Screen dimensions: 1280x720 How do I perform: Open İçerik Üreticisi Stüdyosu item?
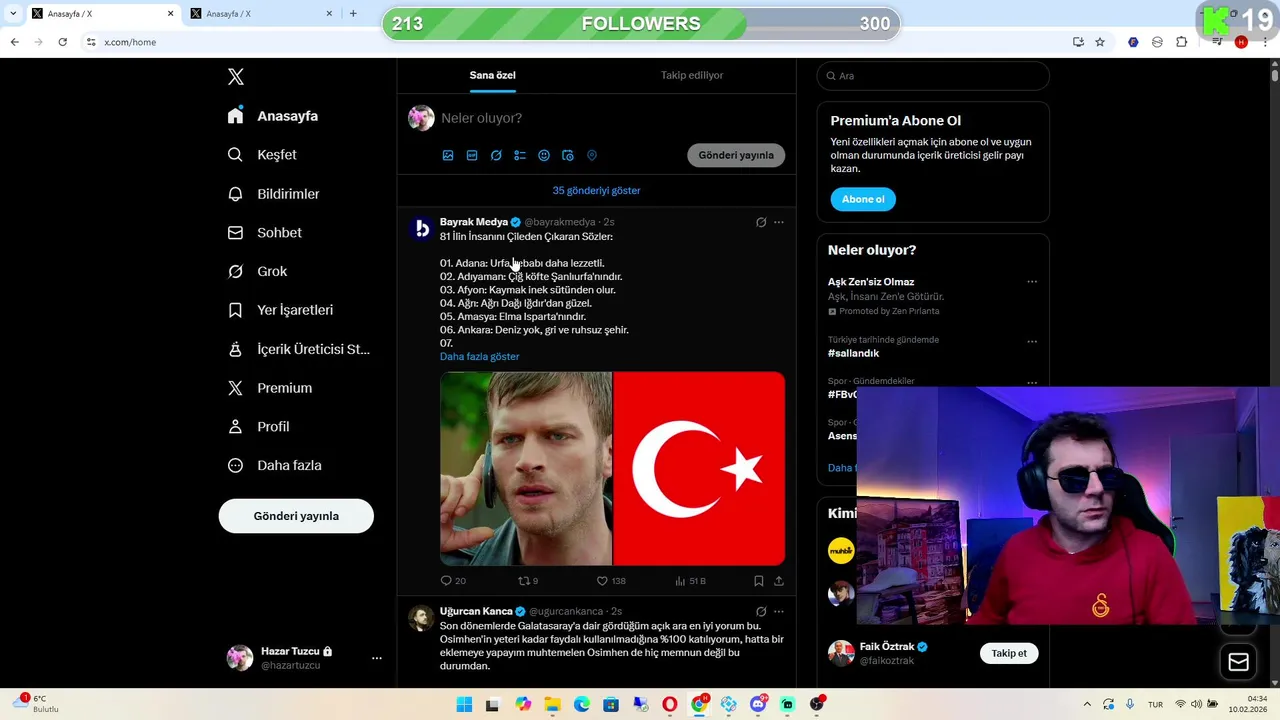299,349
